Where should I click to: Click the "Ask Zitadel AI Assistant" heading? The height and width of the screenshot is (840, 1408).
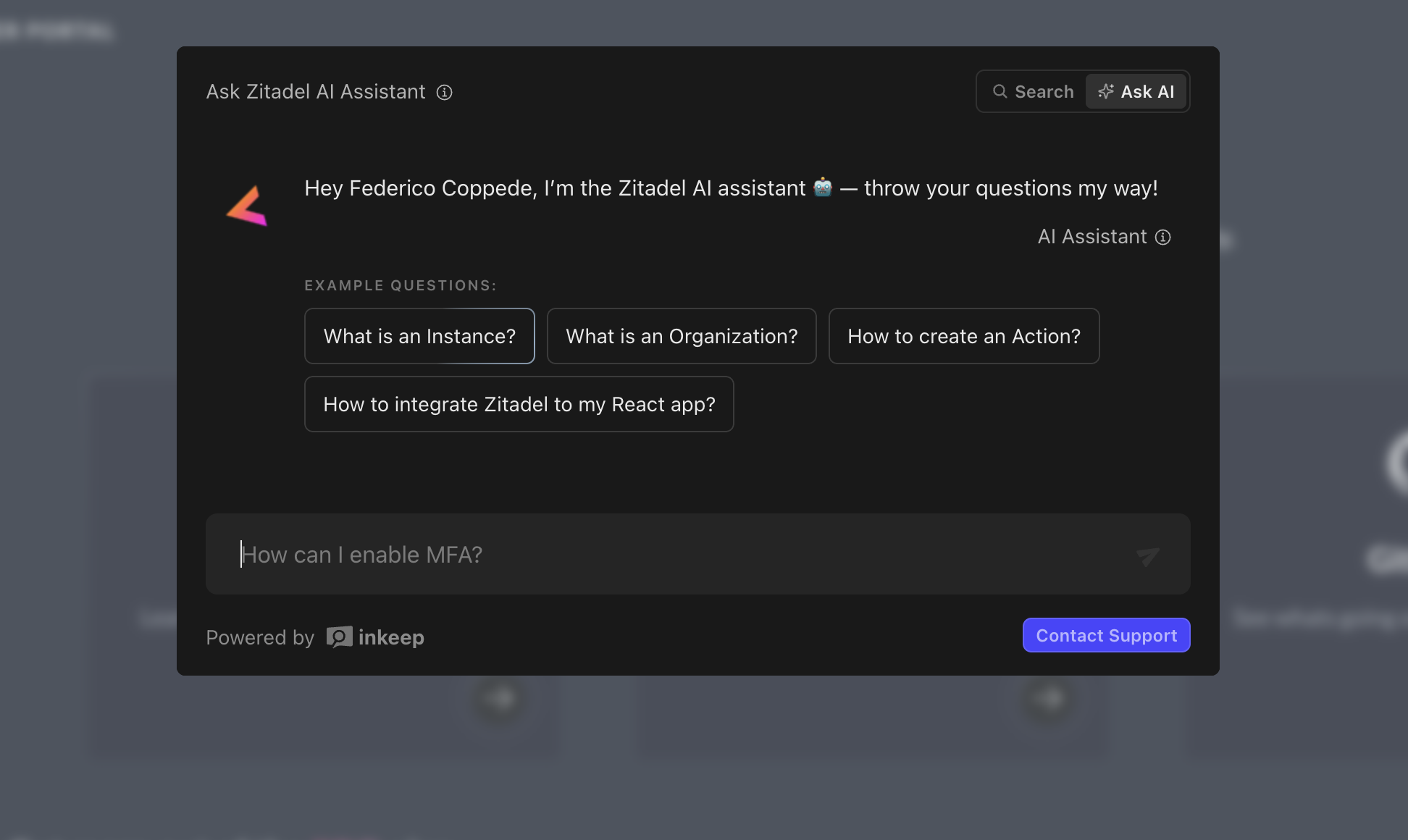pyautogui.click(x=316, y=92)
